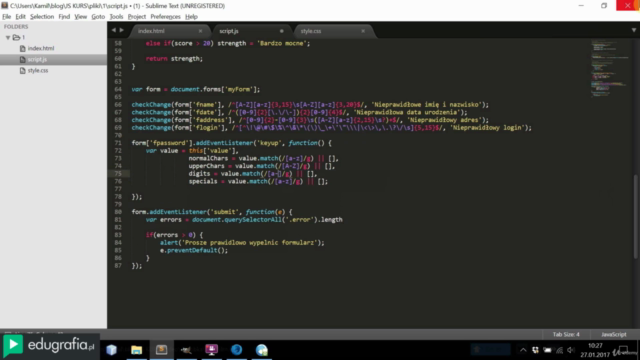Click line number 64 in gutter
Screen dimensions: 640x360
118,89
